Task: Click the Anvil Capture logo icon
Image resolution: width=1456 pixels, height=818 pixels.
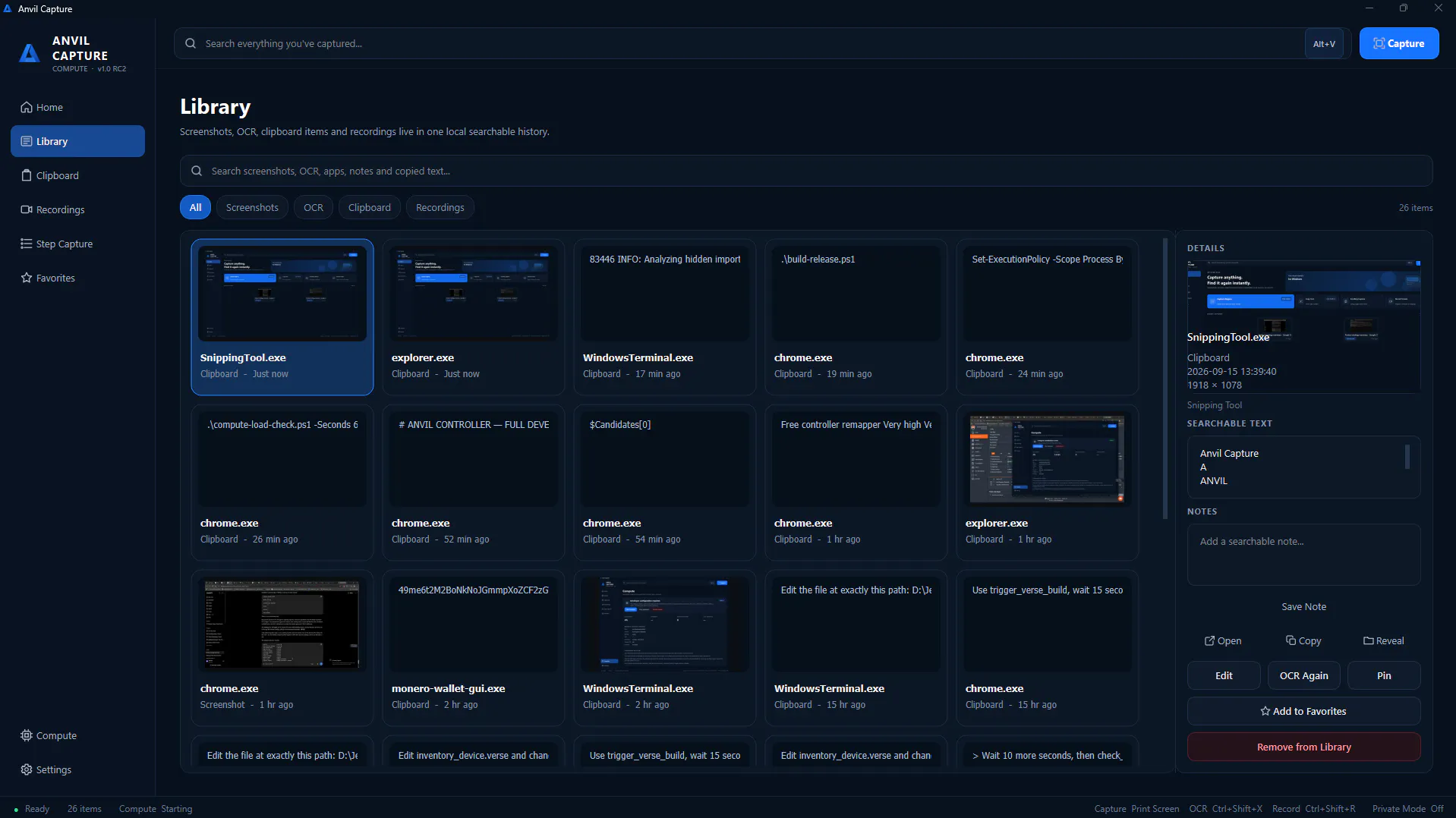Action: 29,53
